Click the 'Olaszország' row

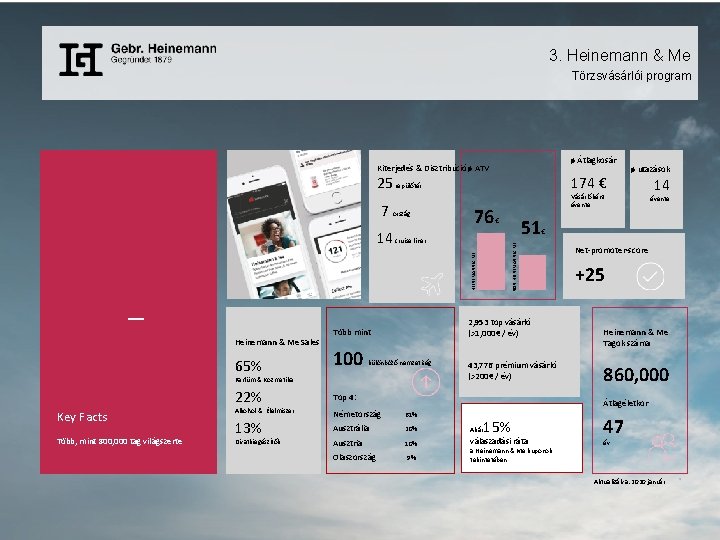pyautogui.click(x=375, y=457)
